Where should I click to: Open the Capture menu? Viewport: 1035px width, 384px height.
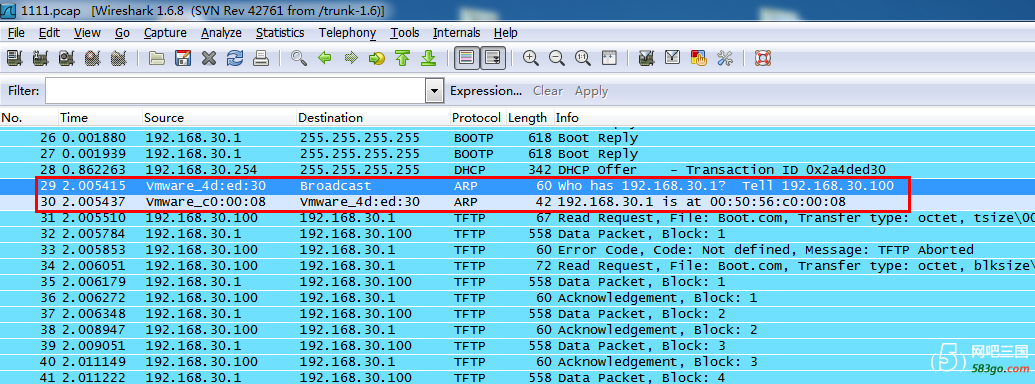click(x=165, y=32)
